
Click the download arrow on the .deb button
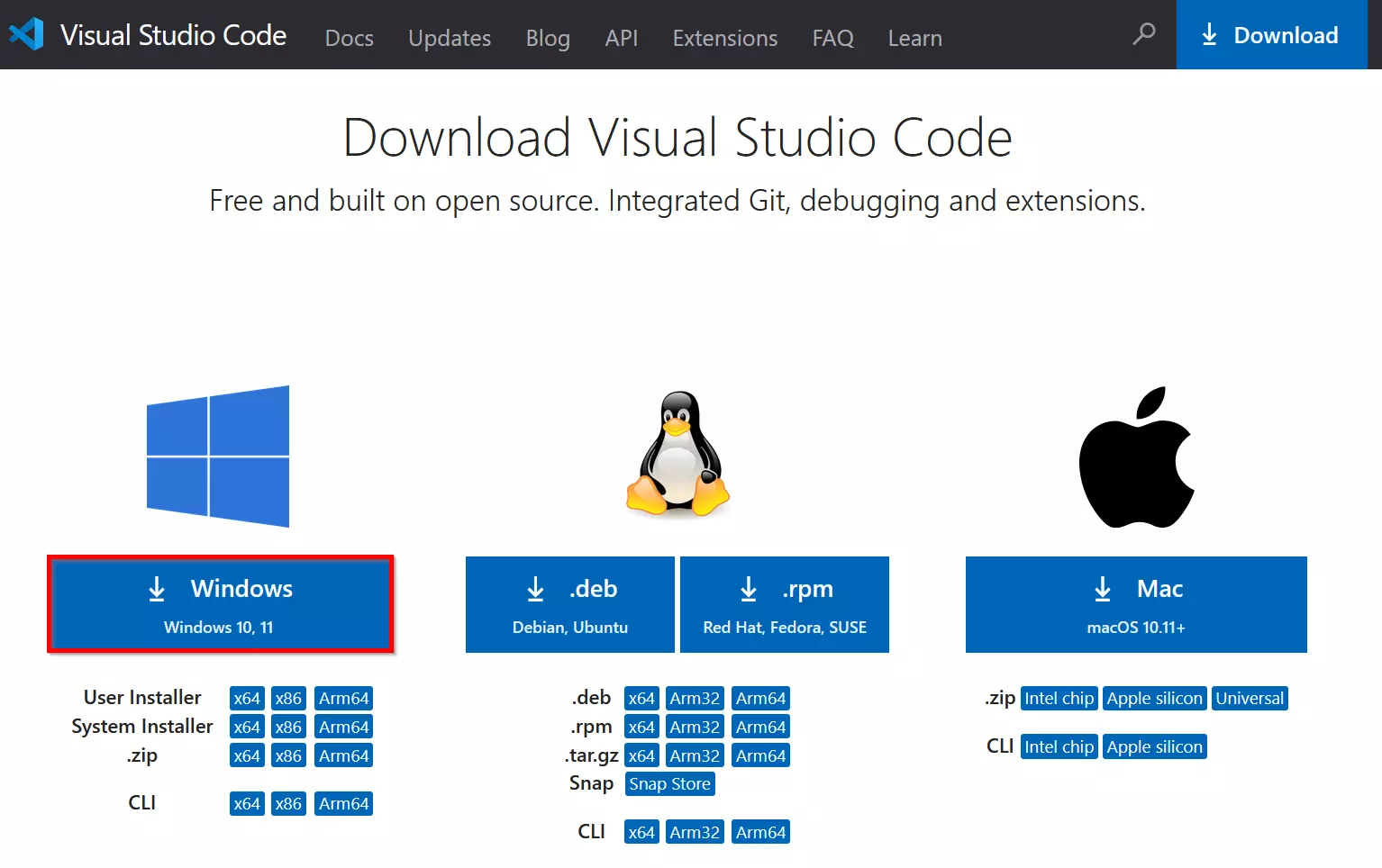click(x=535, y=590)
